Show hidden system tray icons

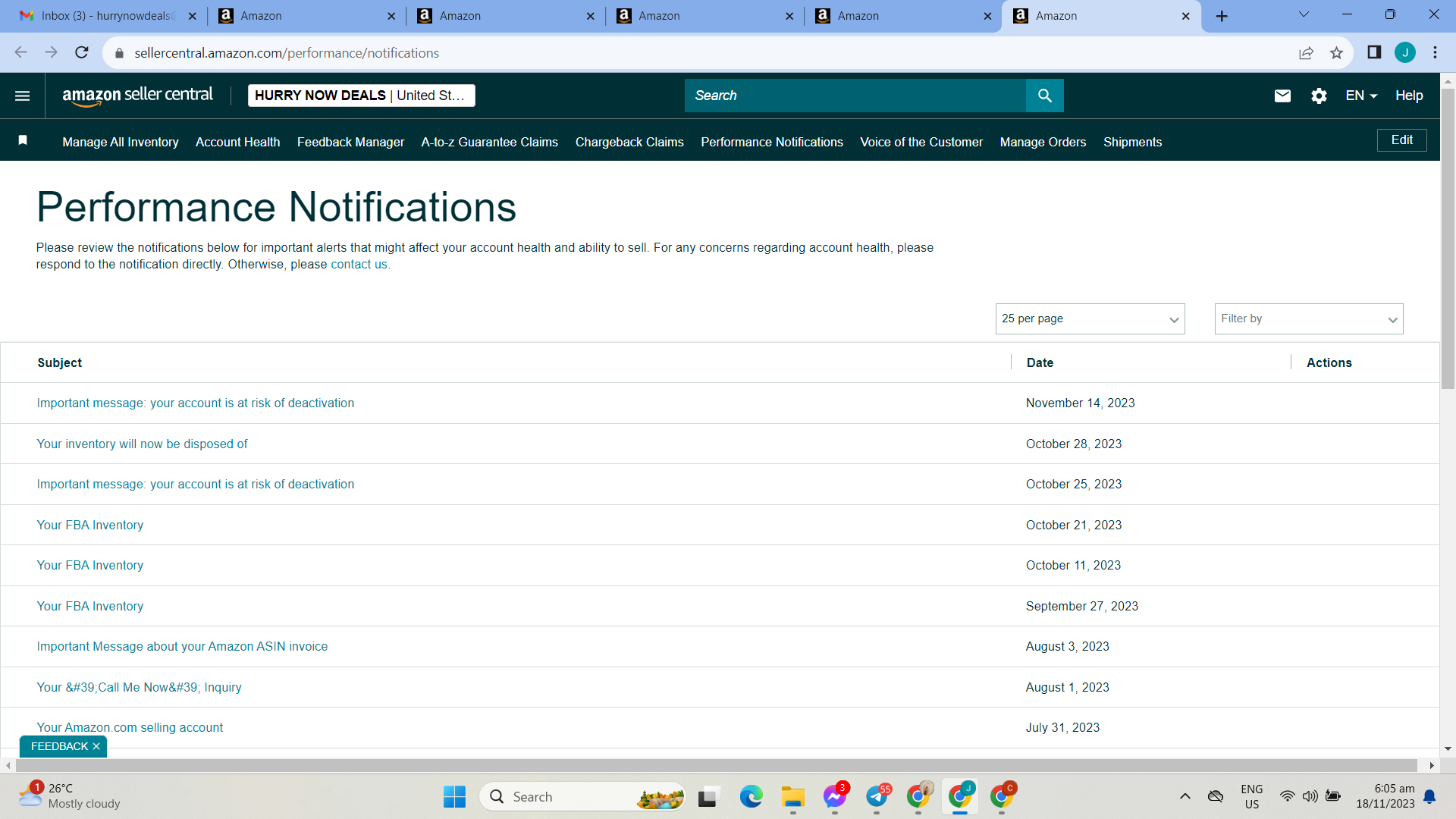pyautogui.click(x=1185, y=796)
